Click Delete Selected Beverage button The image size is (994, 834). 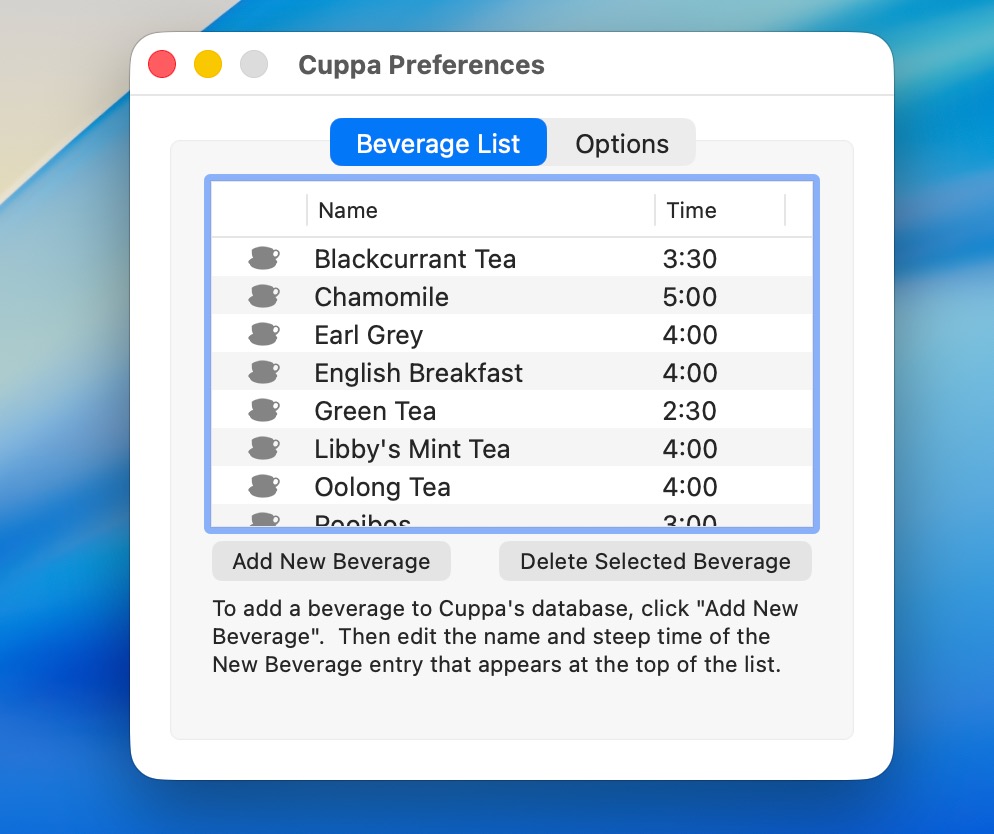click(655, 562)
